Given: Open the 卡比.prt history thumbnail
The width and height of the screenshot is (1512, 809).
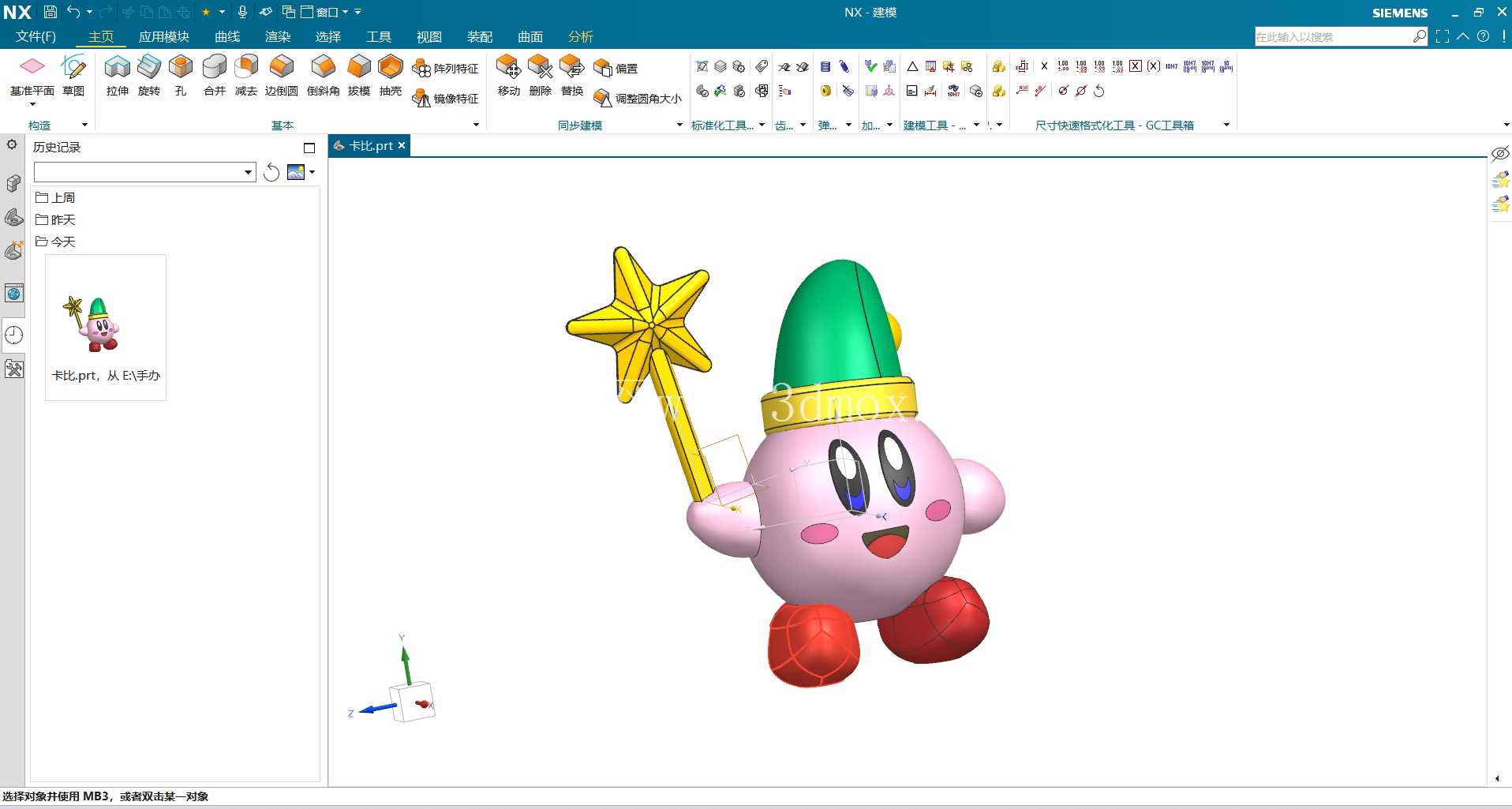Looking at the screenshot, I should (x=106, y=327).
